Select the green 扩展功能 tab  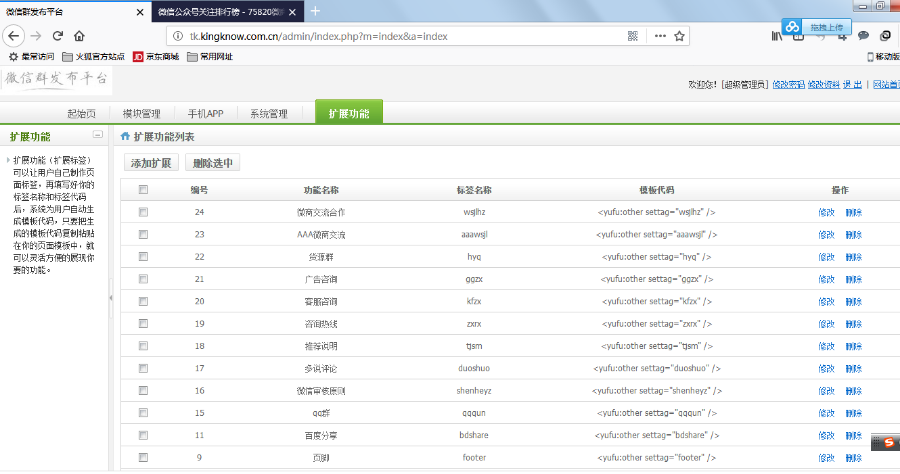click(x=349, y=112)
